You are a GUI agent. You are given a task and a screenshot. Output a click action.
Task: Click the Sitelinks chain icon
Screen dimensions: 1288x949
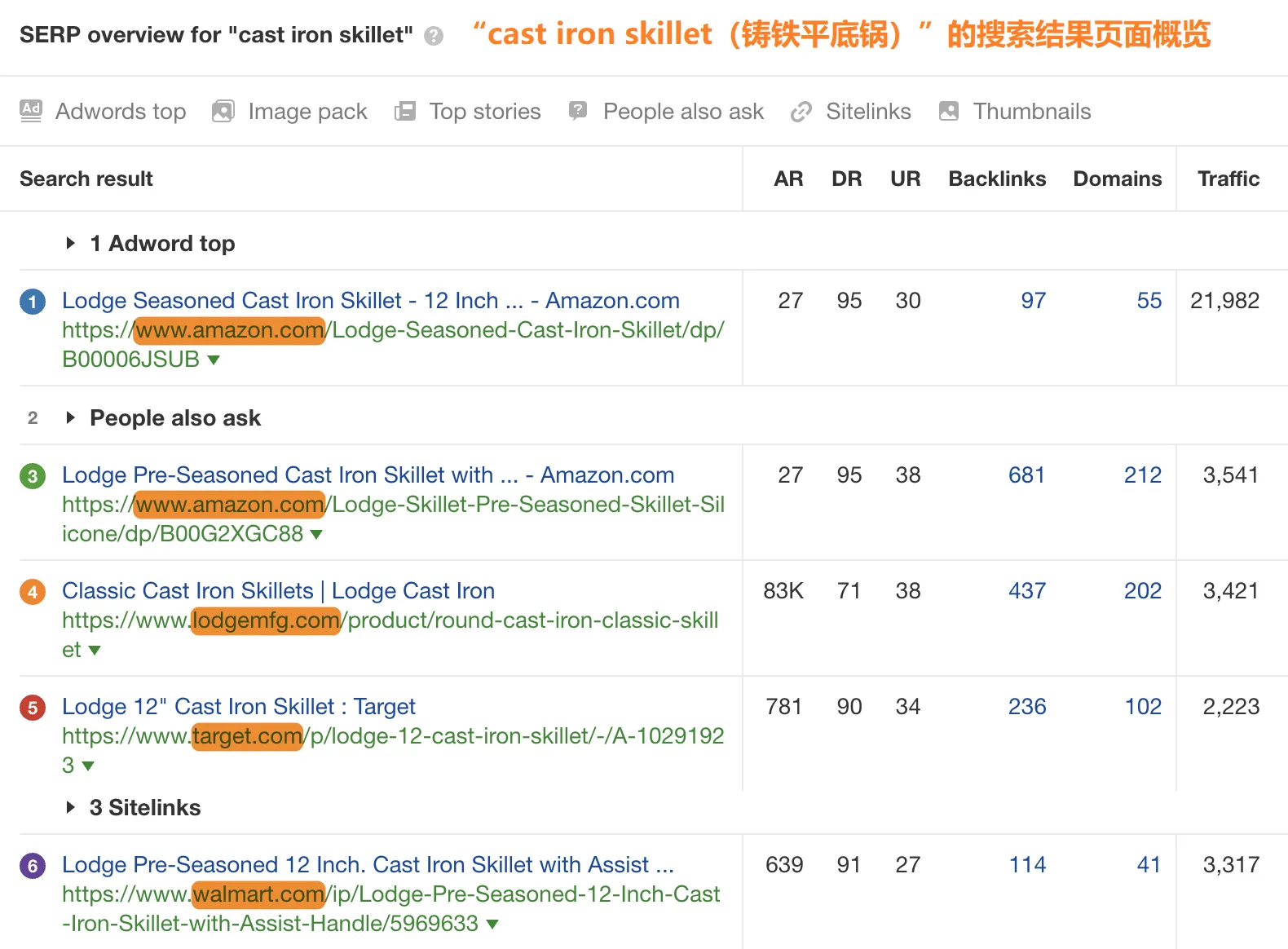pos(801,112)
